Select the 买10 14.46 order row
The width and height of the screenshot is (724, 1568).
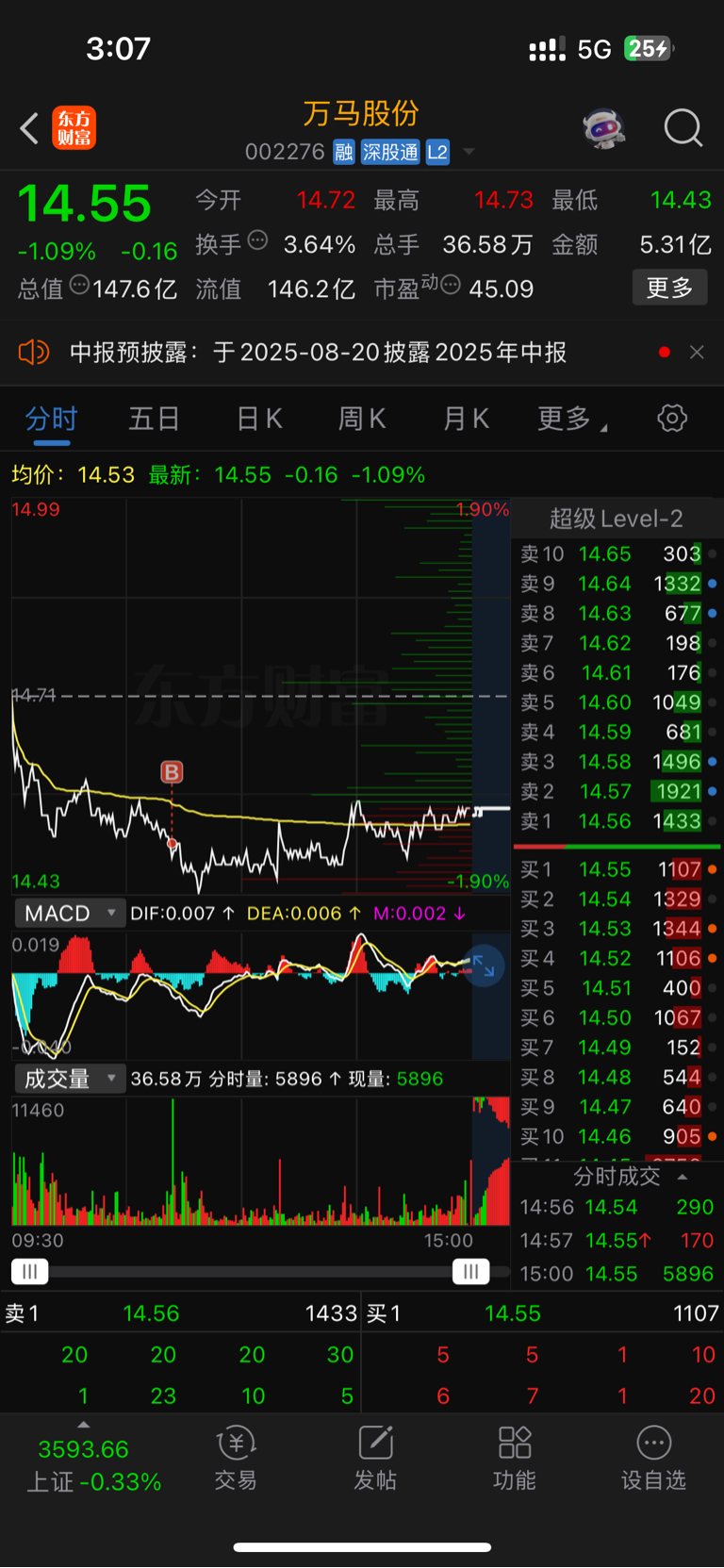[617, 1137]
